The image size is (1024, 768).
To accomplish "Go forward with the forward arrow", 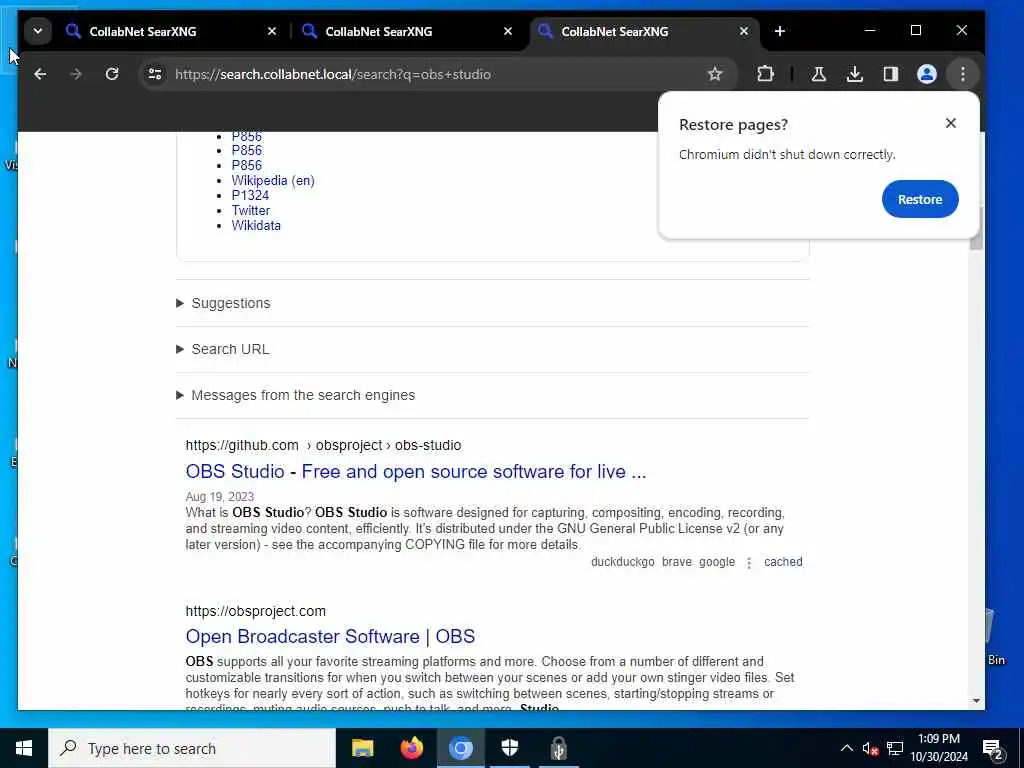I will pyautogui.click(x=76, y=74).
